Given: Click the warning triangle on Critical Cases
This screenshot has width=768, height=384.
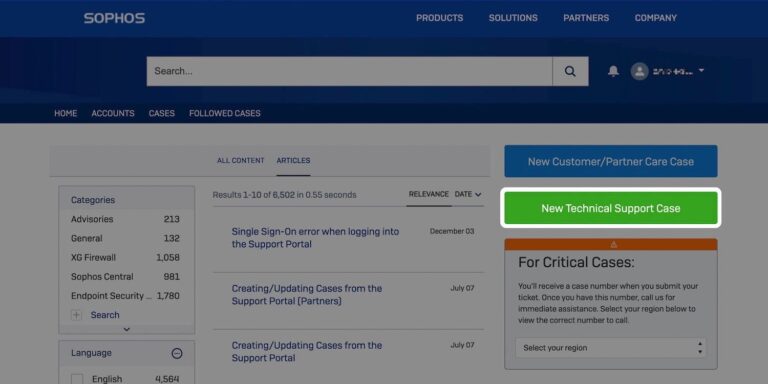Looking at the screenshot, I should pos(613,244).
